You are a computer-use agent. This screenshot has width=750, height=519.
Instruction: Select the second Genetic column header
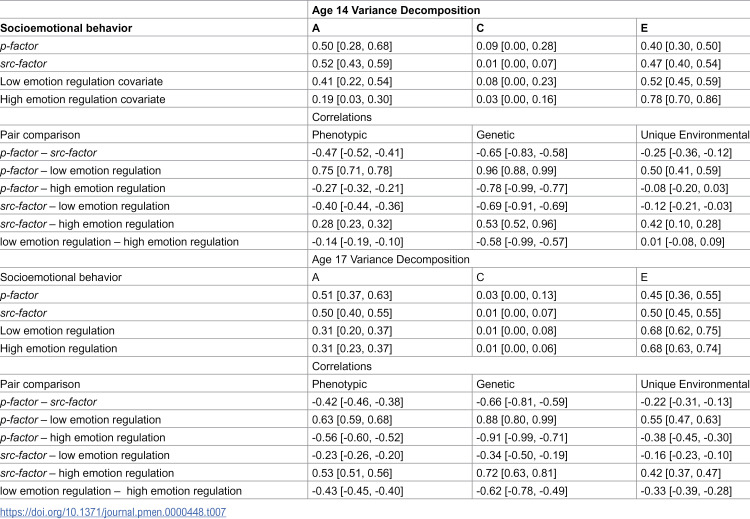pyautogui.click(x=495, y=384)
